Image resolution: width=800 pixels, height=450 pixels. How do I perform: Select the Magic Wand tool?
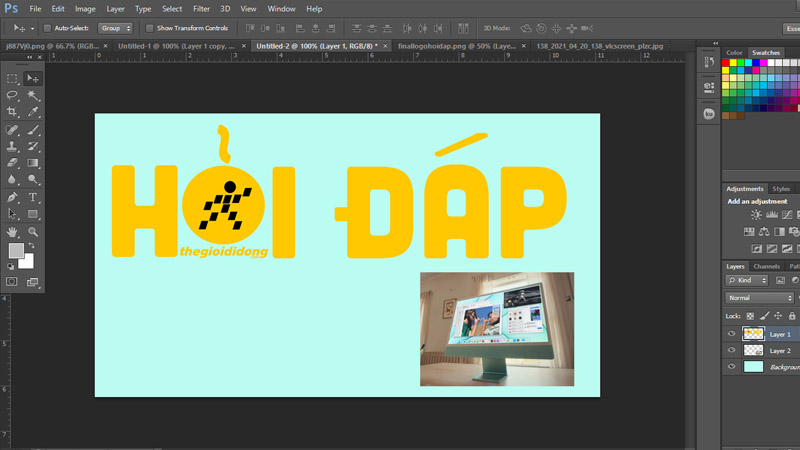click(33, 95)
